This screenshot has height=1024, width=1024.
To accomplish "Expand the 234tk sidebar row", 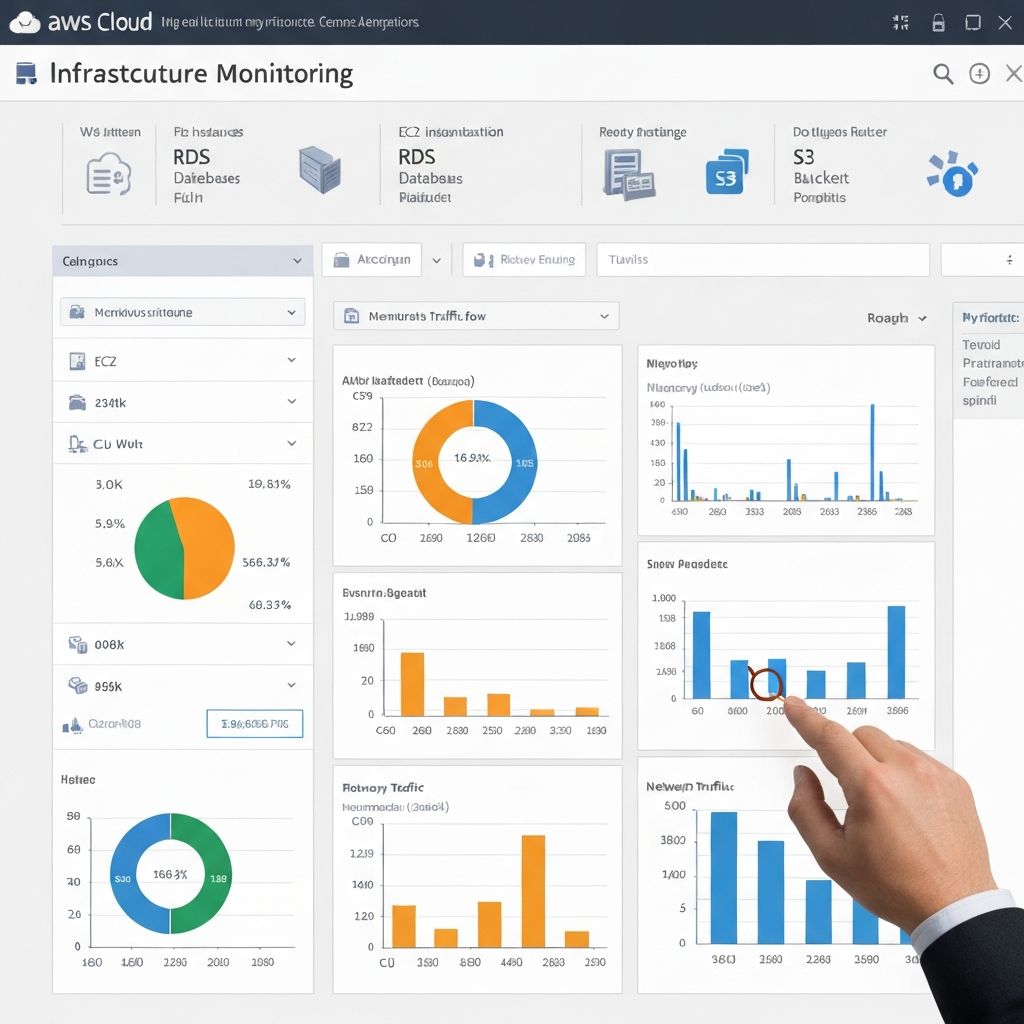I will pyautogui.click(x=291, y=402).
